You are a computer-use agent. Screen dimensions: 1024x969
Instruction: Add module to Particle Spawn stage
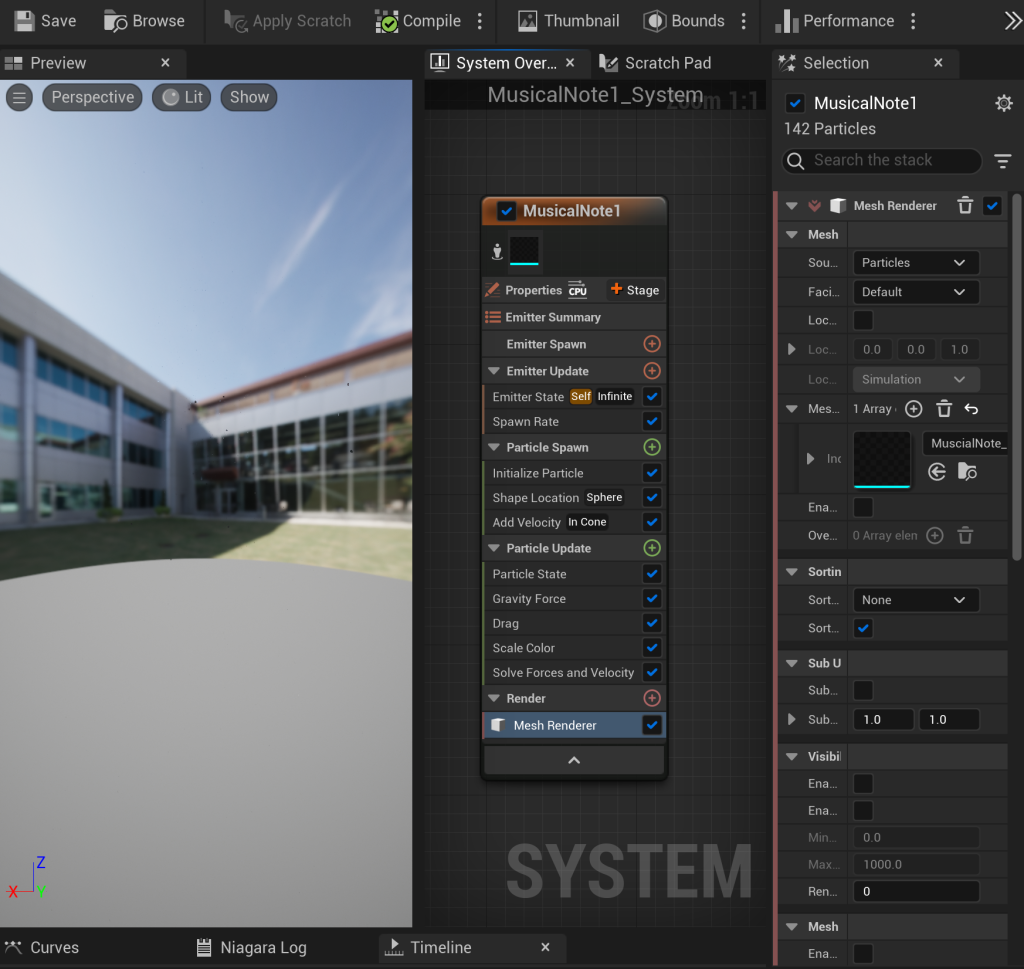(652, 448)
